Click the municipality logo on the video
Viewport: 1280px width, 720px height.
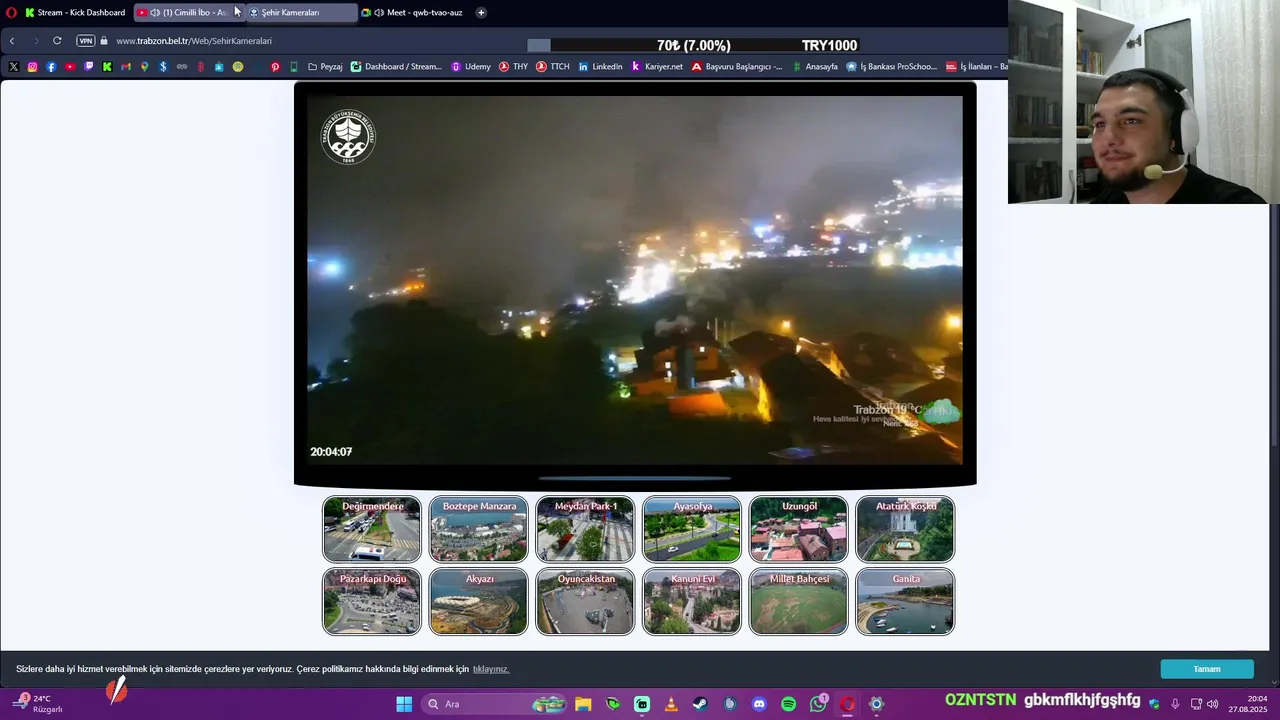[x=348, y=137]
